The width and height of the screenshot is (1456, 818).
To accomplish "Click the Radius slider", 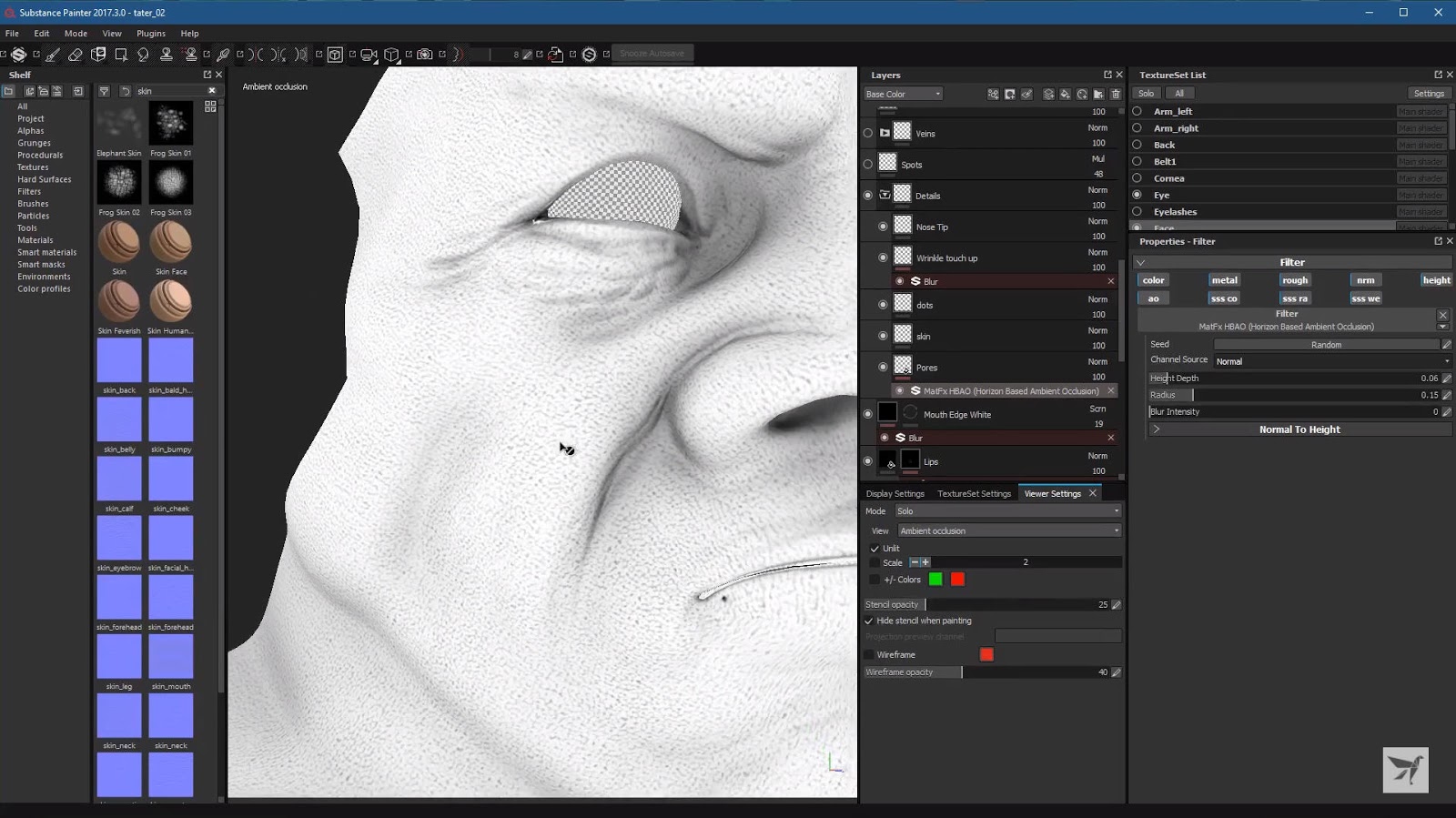I will point(1294,395).
